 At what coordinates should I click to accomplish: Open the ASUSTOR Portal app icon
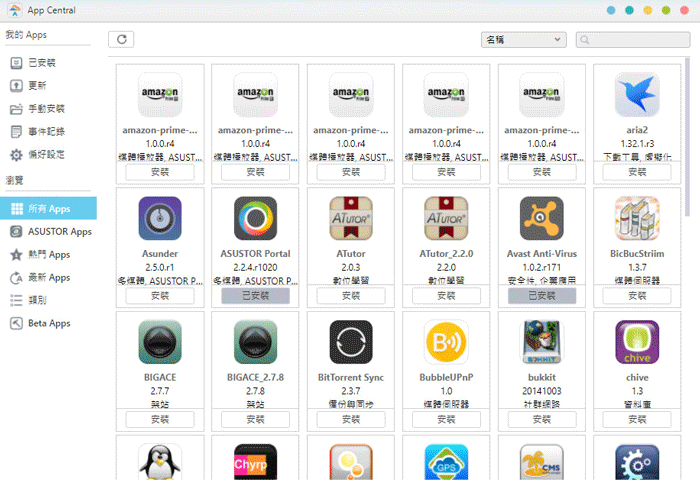coord(255,218)
